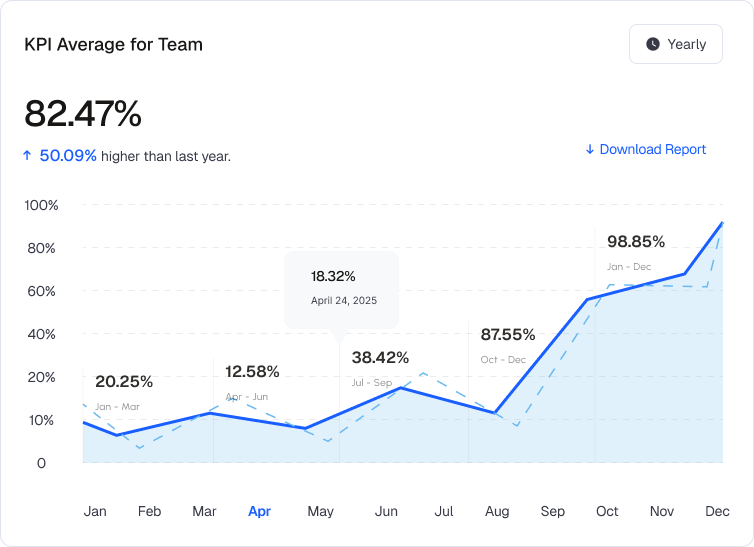Viewport: 754px width, 547px height.
Task: Click the clock icon in Yearly button
Action: click(653, 44)
